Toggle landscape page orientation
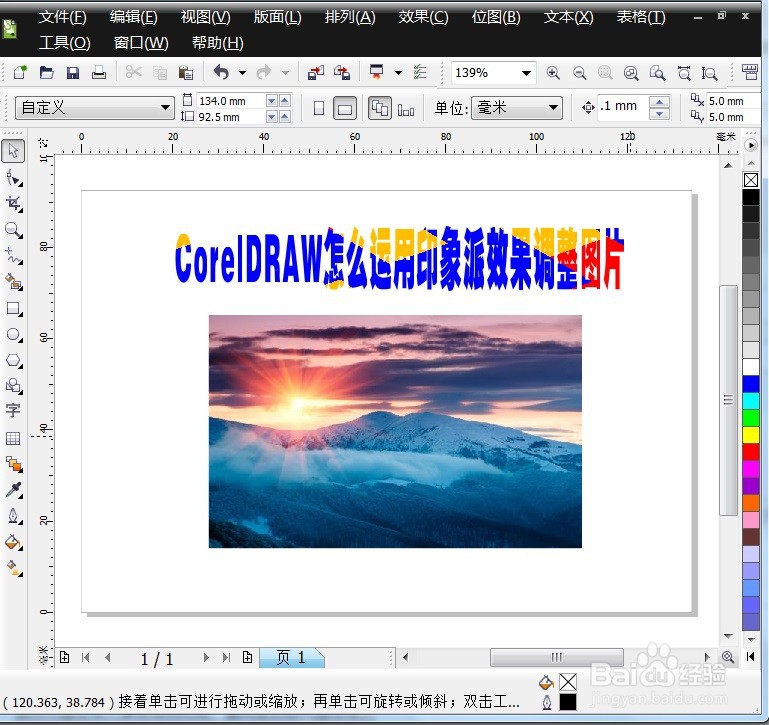Viewport: 769px width, 725px height. 345,108
